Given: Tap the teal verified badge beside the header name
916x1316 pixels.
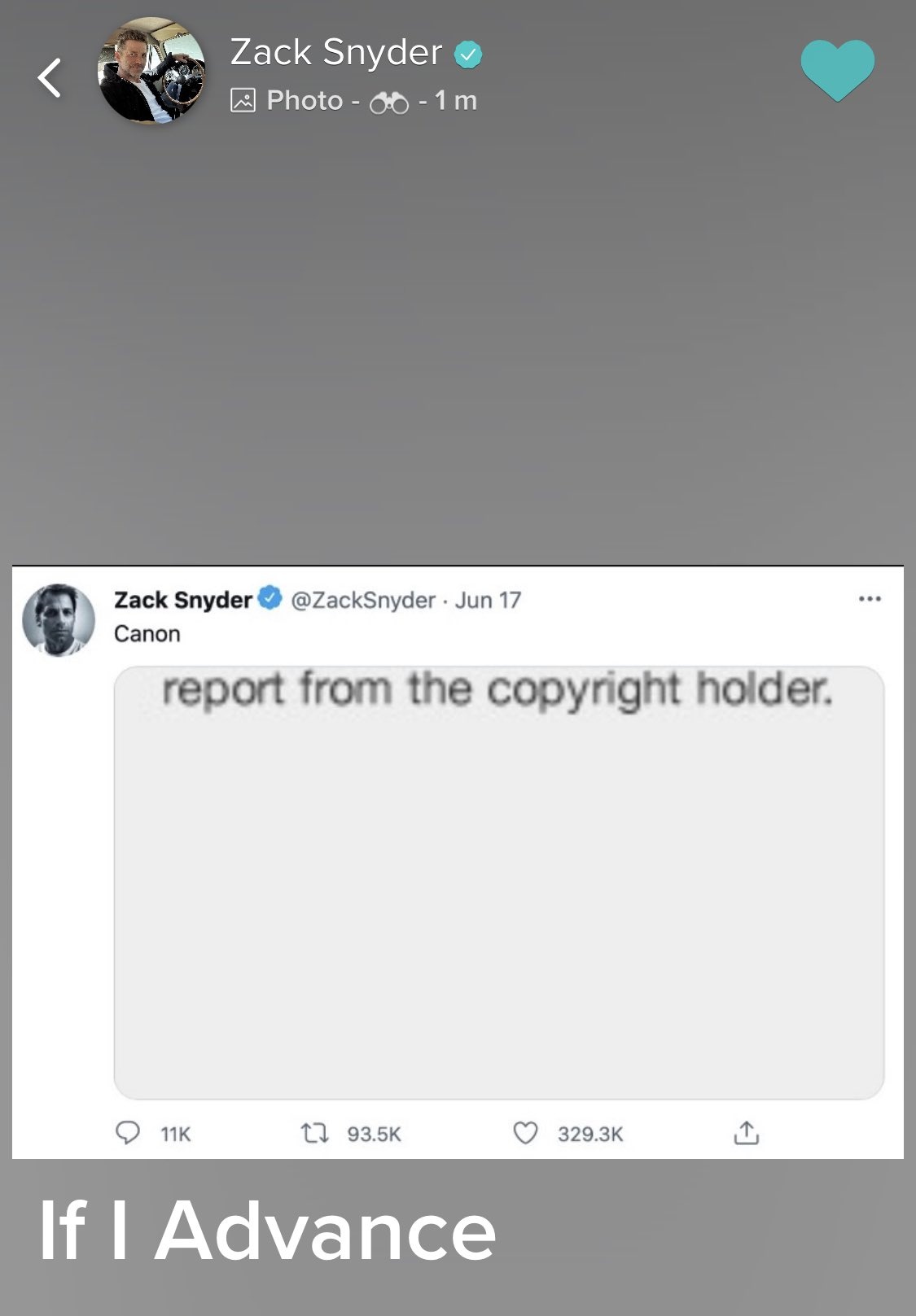Looking at the screenshot, I should point(468,55).
